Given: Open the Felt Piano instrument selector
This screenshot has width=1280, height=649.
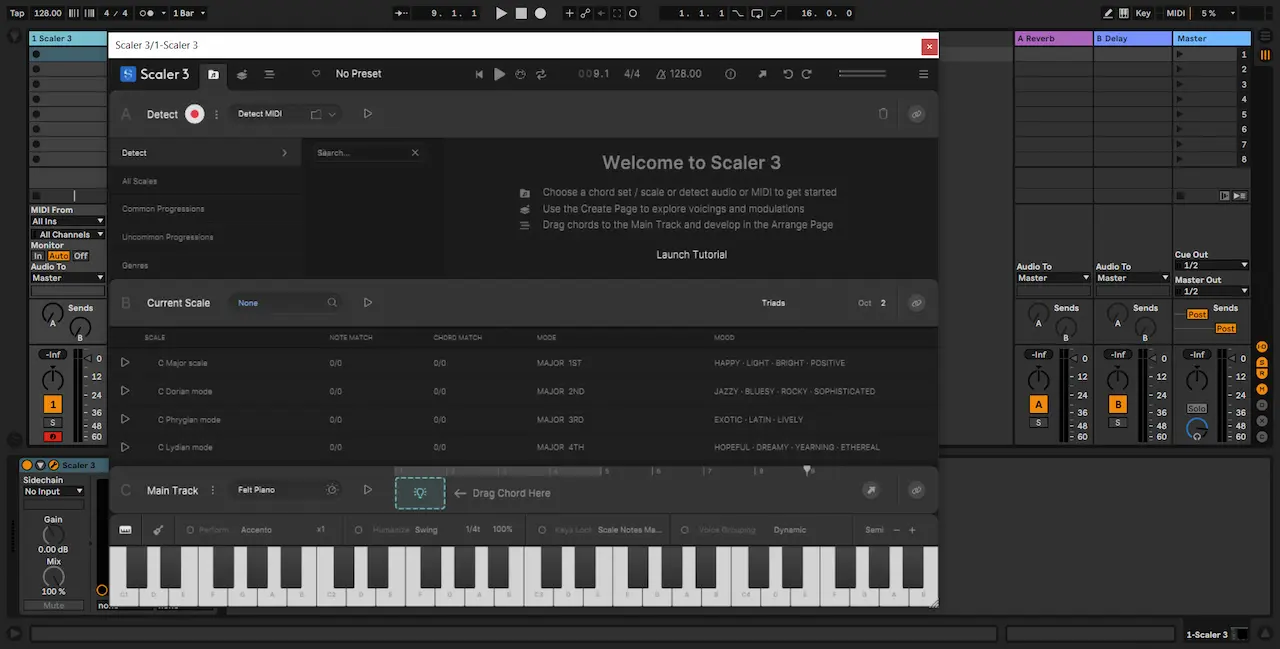Looking at the screenshot, I should click(286, 490).
